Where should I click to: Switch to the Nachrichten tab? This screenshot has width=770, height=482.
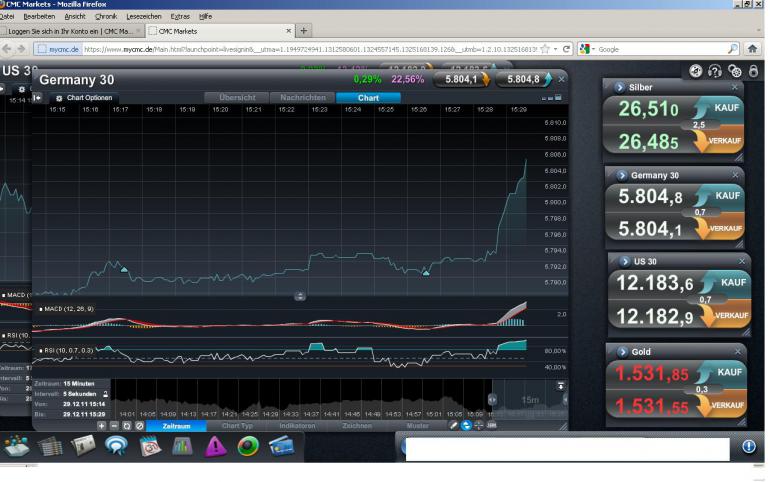point(302,98)
